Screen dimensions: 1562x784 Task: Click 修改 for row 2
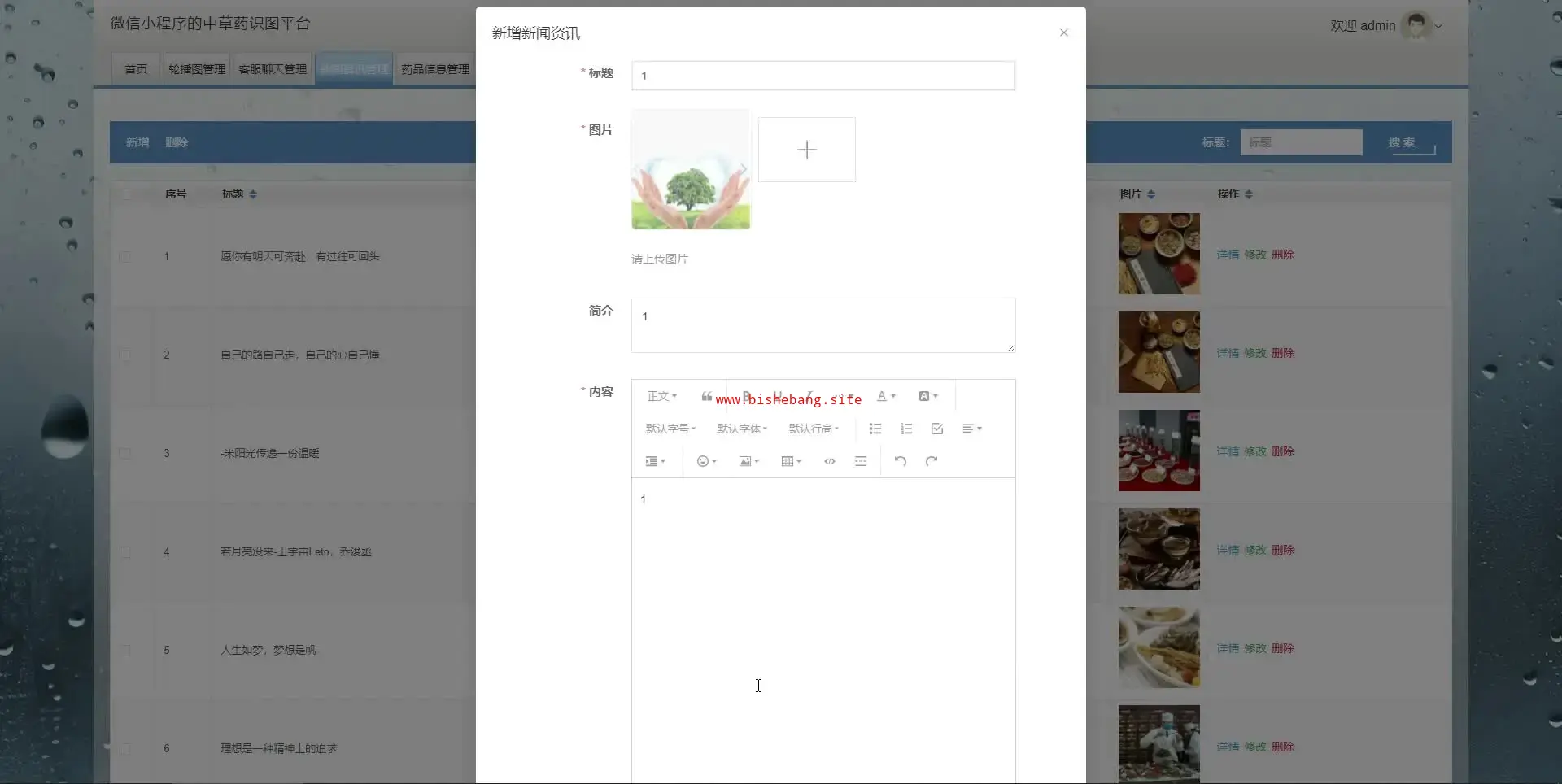1255,353
